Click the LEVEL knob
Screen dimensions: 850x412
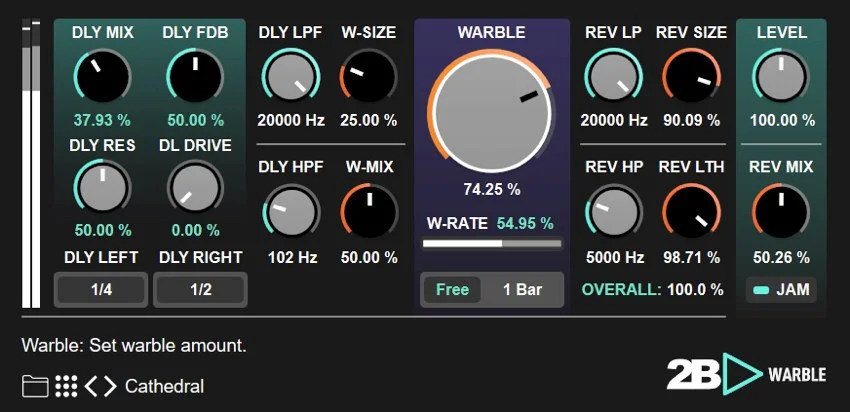pos(781,76)
